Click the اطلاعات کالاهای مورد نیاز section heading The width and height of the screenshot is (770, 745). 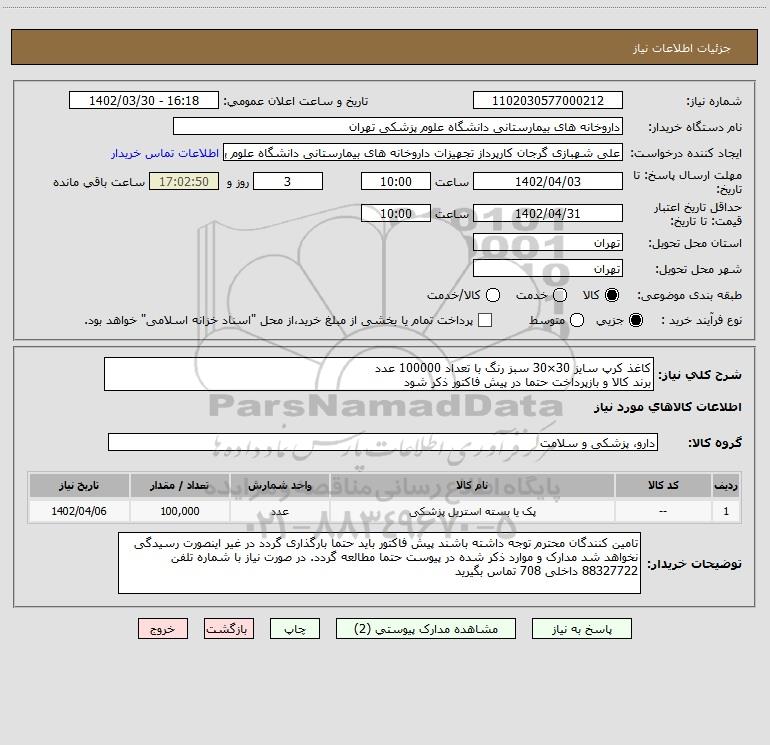pyautogui.click(x=667, y=407)
